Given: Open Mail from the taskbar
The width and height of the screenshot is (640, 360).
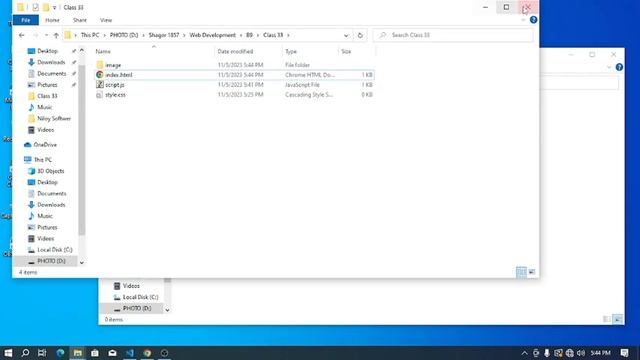Looking at the screenshot, I should point(112,353).
